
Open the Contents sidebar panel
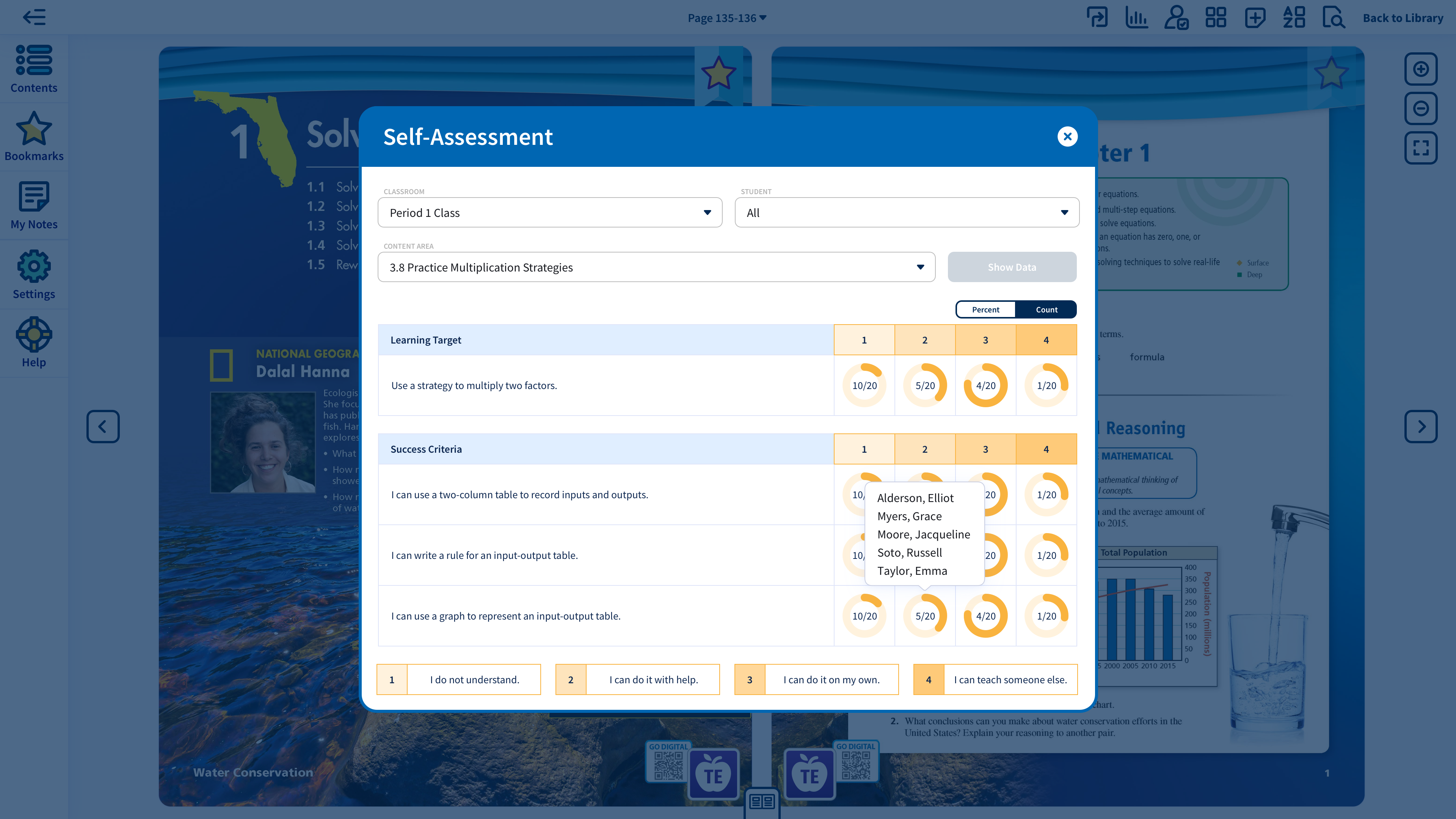[x=34, y=69]
